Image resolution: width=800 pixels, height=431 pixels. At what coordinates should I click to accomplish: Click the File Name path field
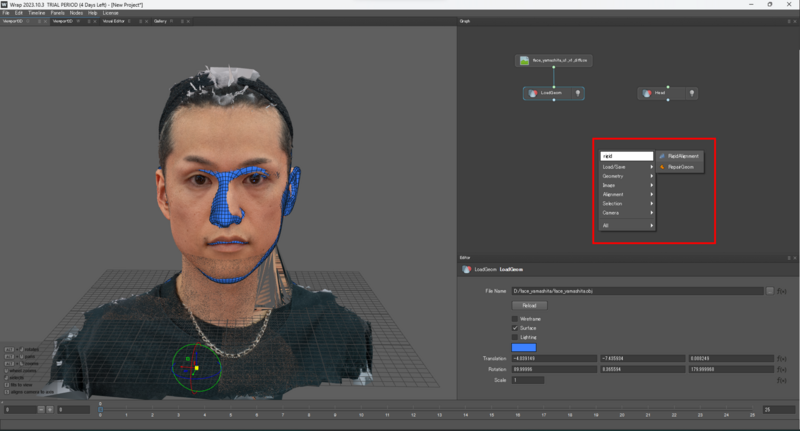(x=637, y=291)
